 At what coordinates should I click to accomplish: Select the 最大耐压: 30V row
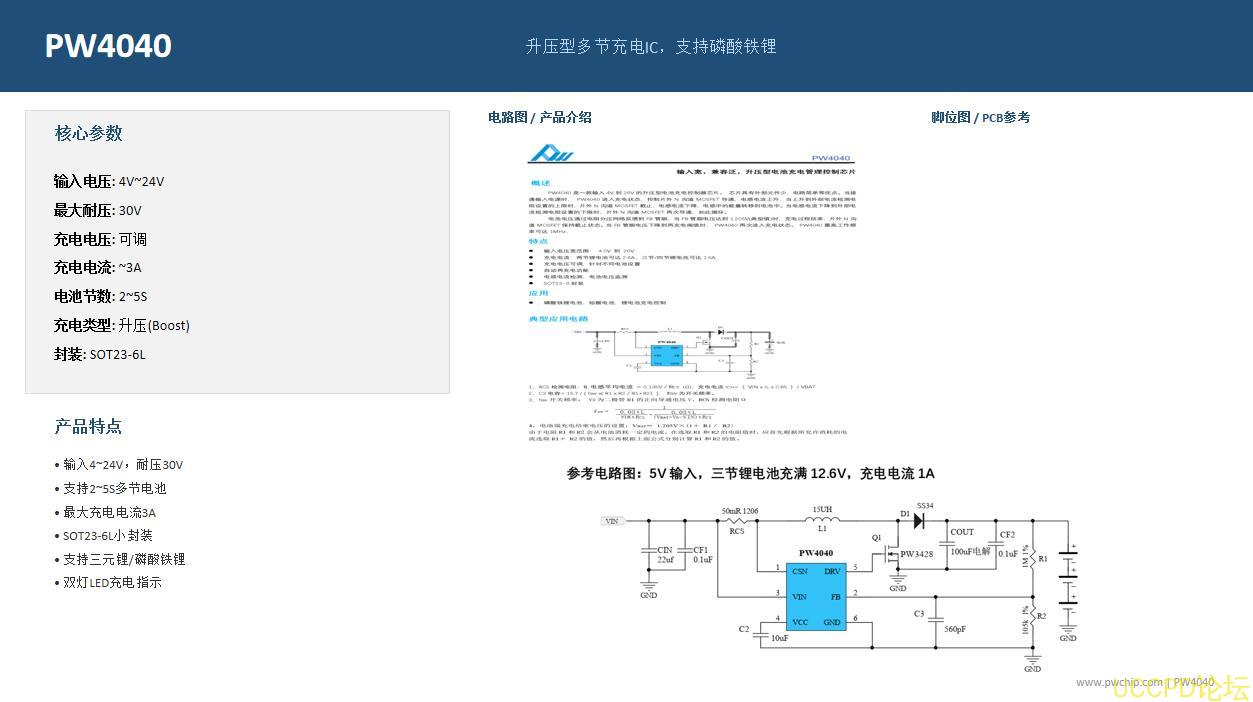[x=98, y=210]
